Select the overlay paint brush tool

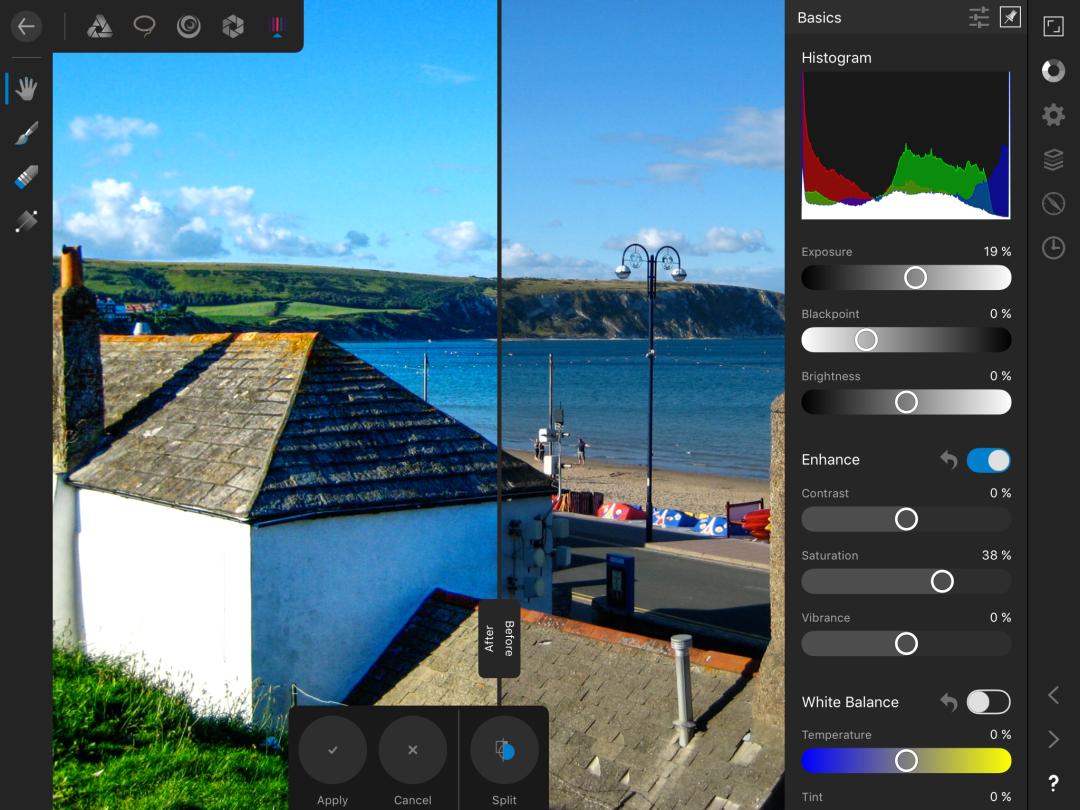26,133
